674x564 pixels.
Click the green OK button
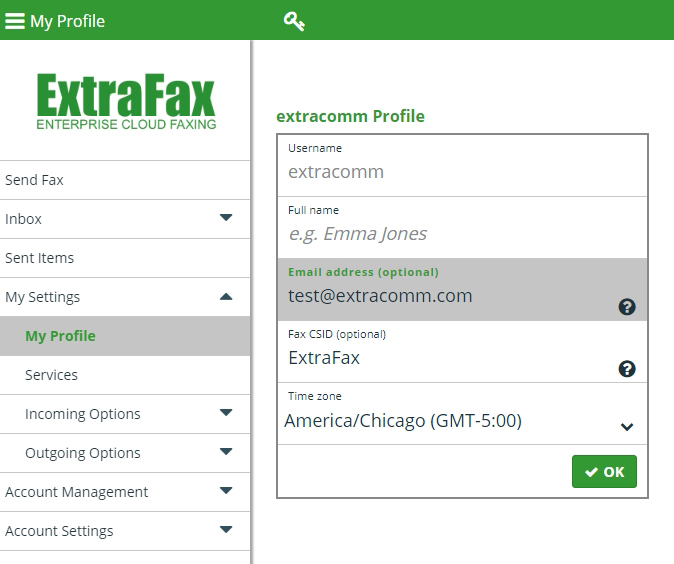pos(604,472)
